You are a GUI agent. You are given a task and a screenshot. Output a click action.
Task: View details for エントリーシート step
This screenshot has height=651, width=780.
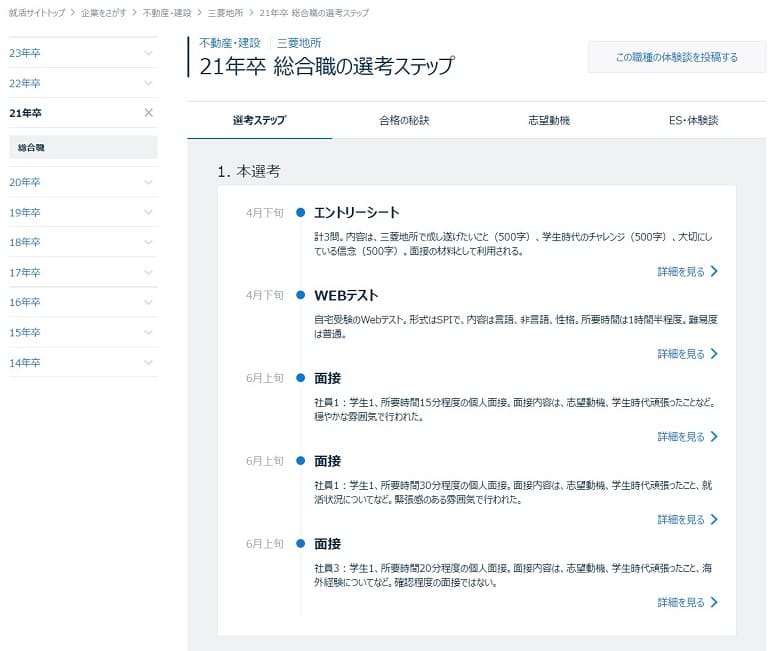click(687, 272)
